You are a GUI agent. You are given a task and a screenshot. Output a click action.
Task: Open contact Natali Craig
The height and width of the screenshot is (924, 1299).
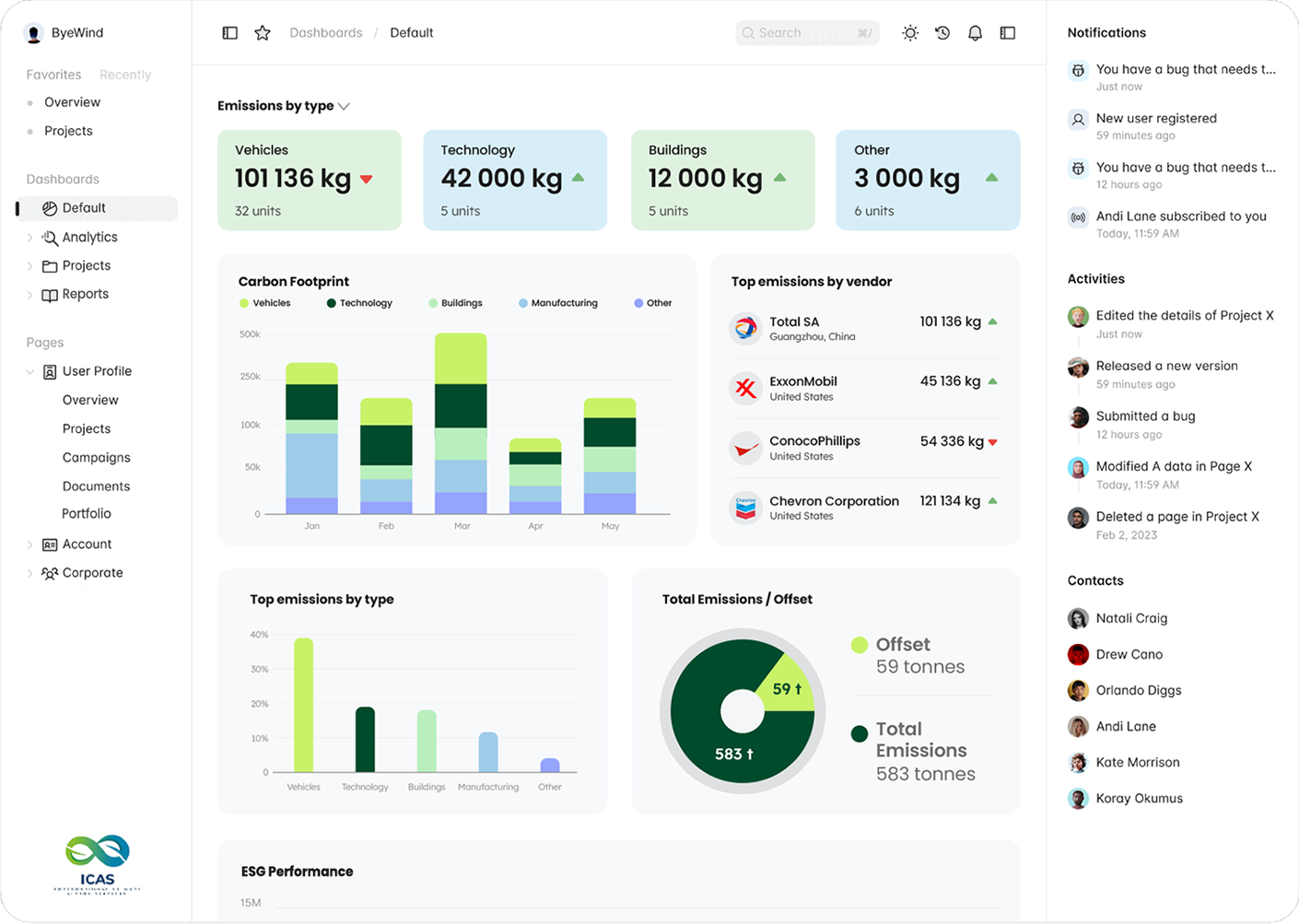pyautogui.click(x=1131, y=618)
